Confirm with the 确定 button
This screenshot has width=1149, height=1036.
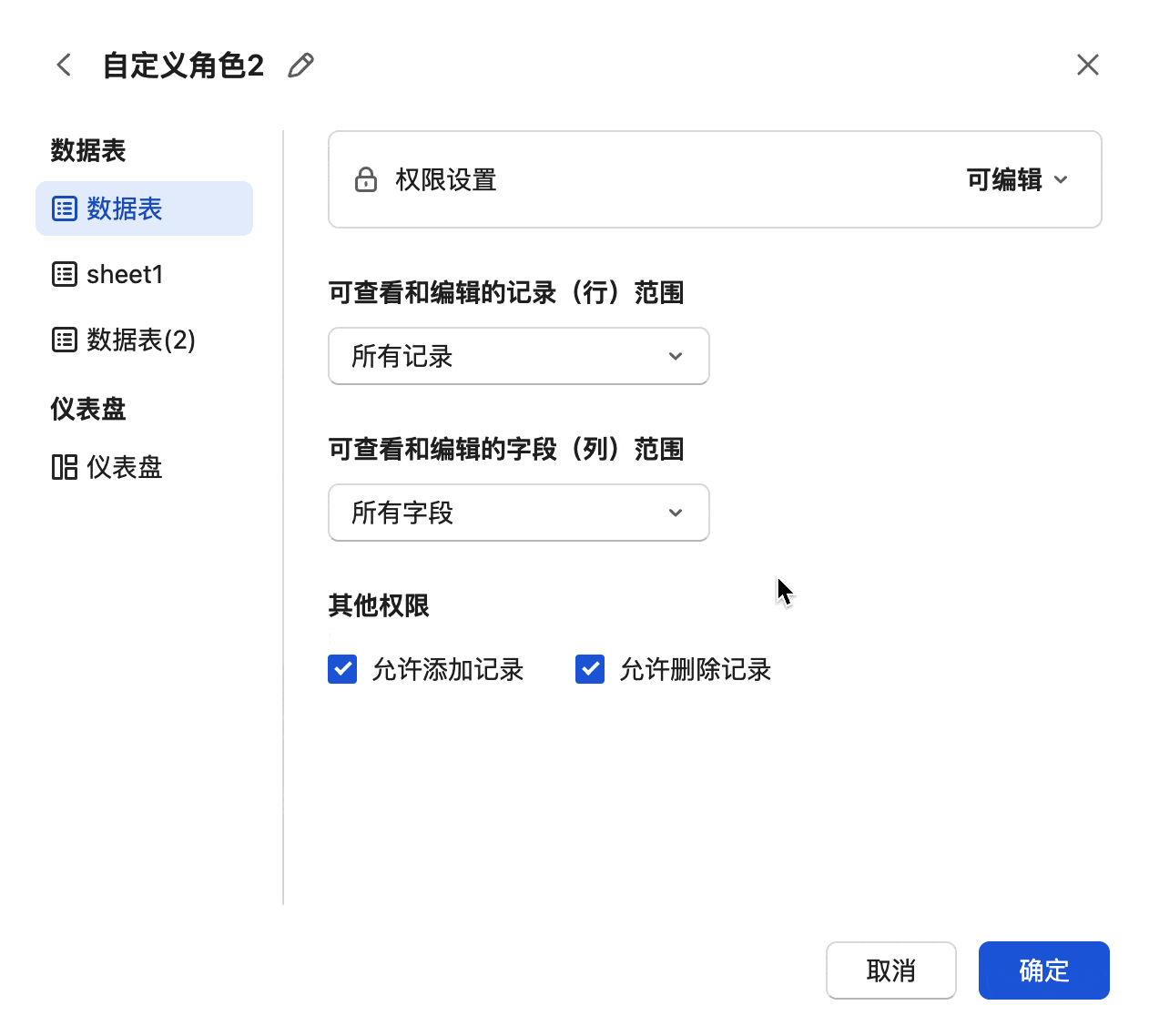(x=1043, y=970)
